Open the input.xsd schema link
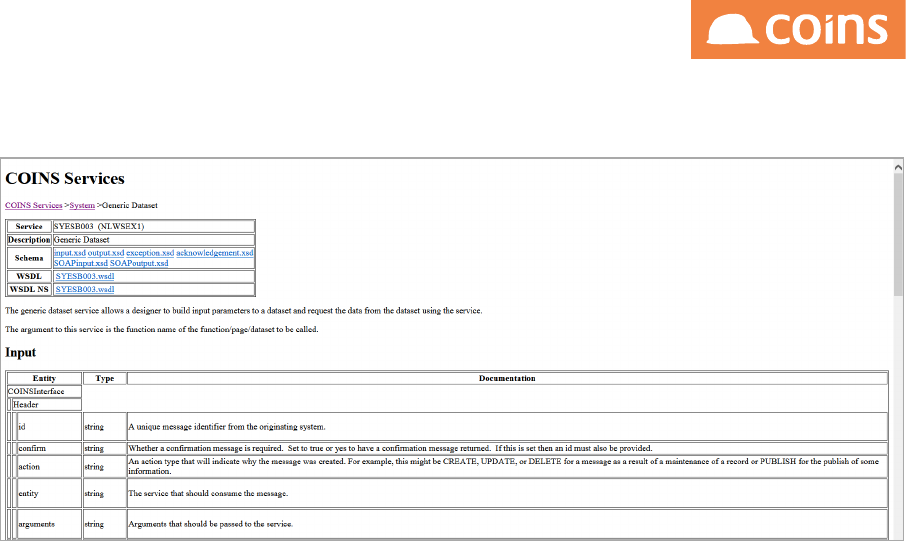 pos(69,253)
